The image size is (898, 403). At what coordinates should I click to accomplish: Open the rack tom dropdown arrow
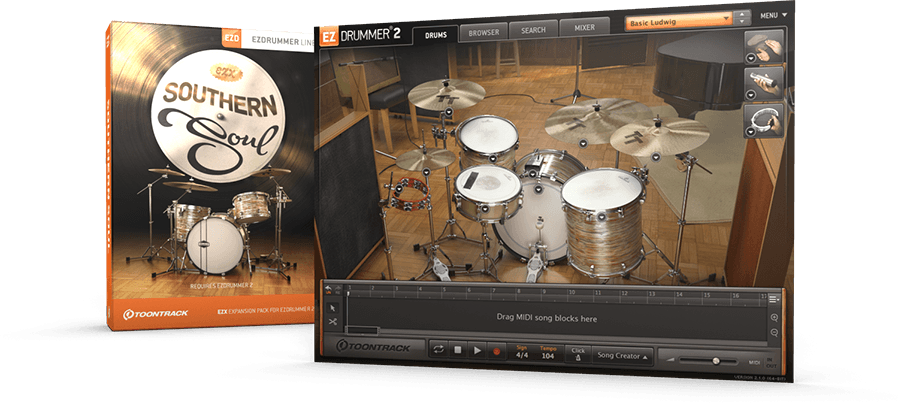point(492,159)
